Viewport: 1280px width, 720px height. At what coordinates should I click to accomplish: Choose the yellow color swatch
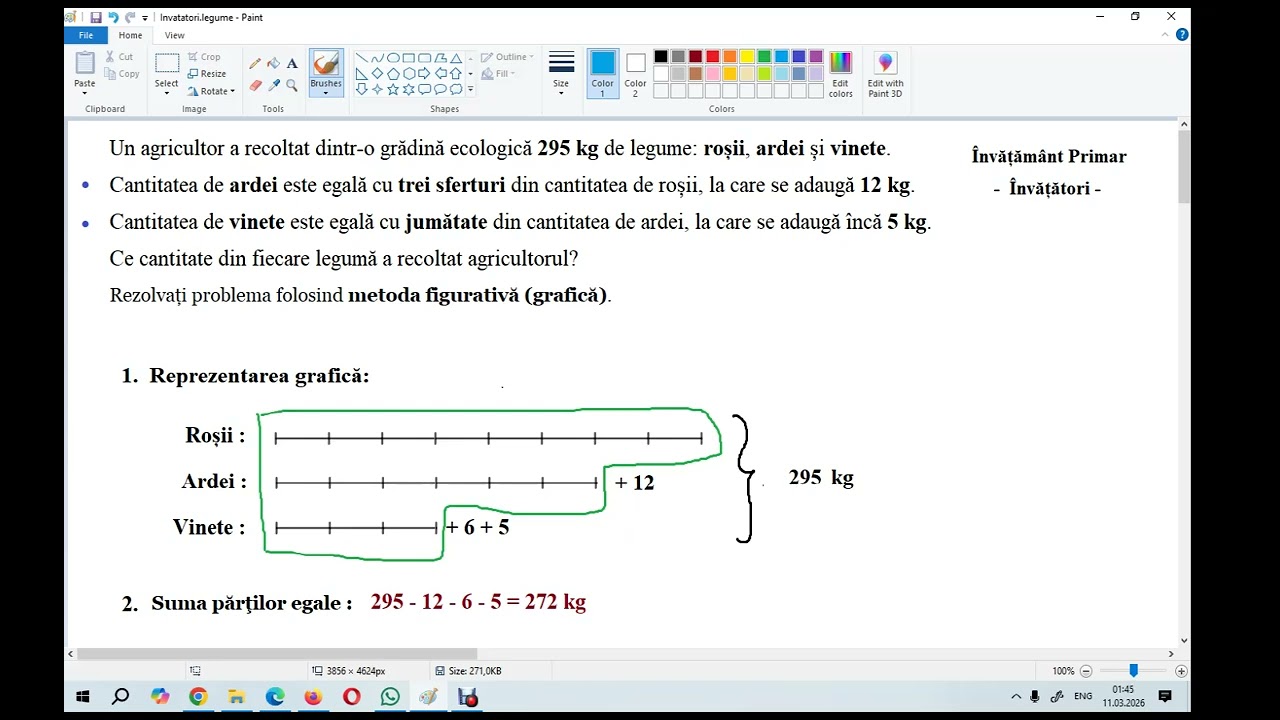(747, 57)
